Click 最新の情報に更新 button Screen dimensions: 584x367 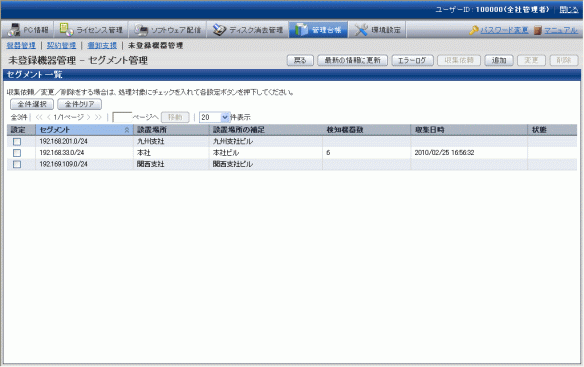(353, 60)
